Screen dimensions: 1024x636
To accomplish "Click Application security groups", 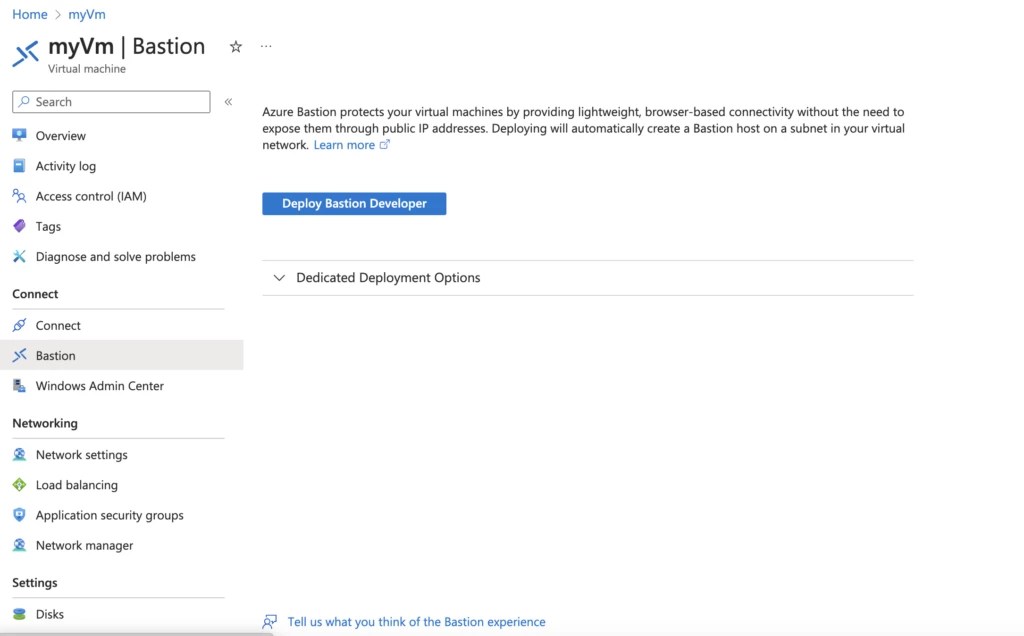I will pos(110,515).
